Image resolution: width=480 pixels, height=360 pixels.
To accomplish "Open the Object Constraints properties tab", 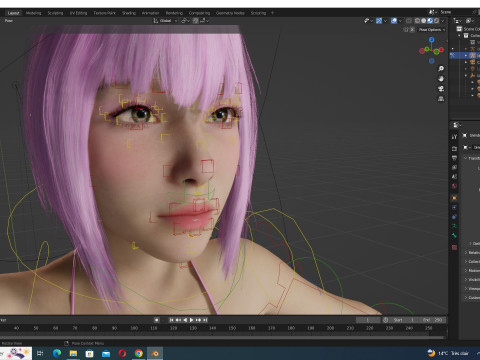I will 454,217.
